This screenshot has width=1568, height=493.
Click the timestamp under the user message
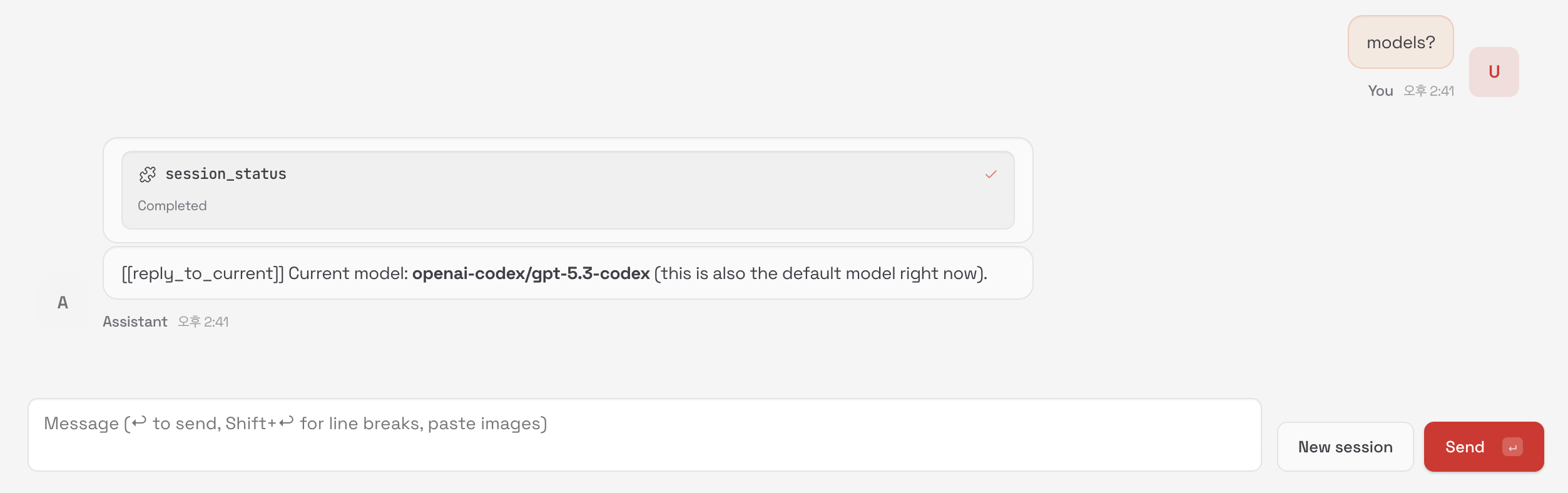[x=1428, y=91]
